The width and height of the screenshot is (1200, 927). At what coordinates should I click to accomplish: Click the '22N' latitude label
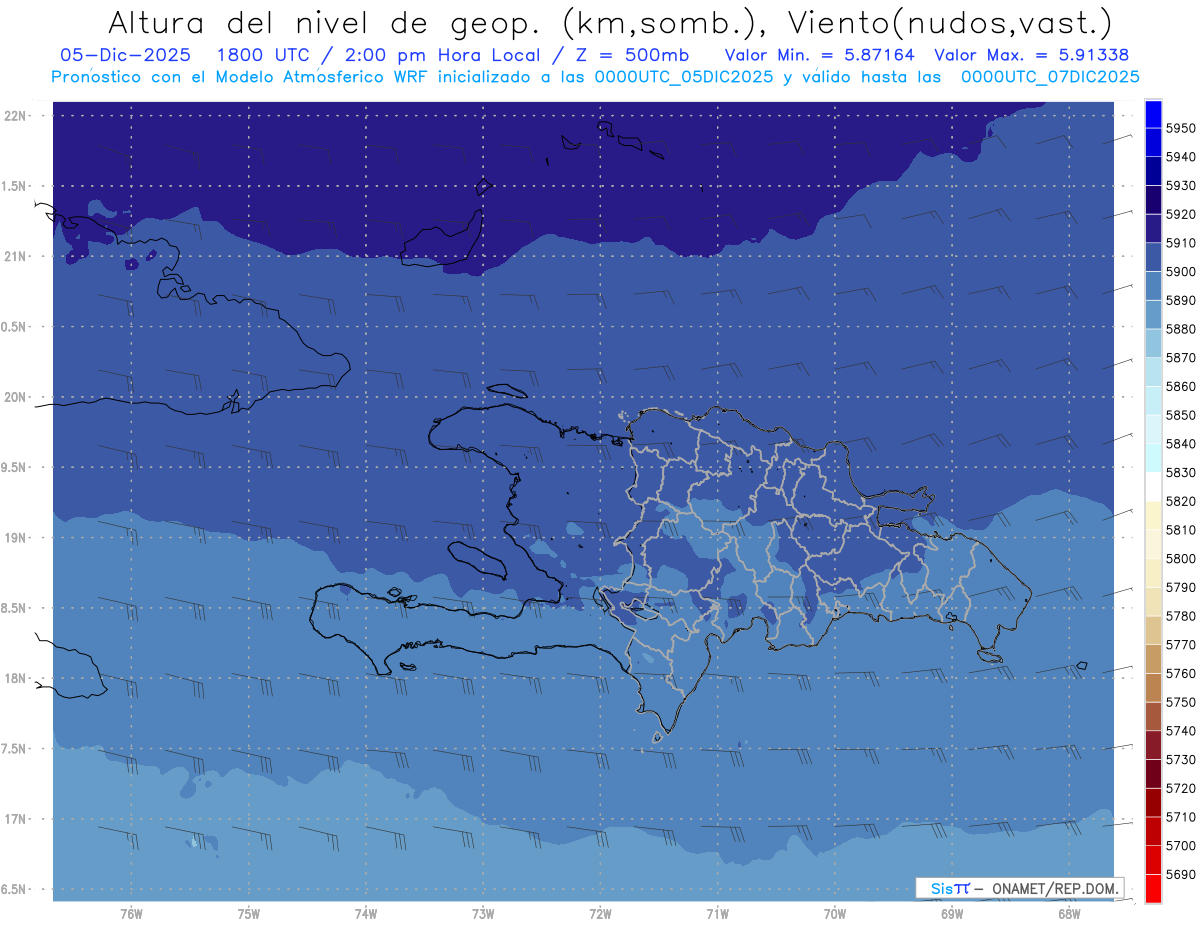[17, 116]
